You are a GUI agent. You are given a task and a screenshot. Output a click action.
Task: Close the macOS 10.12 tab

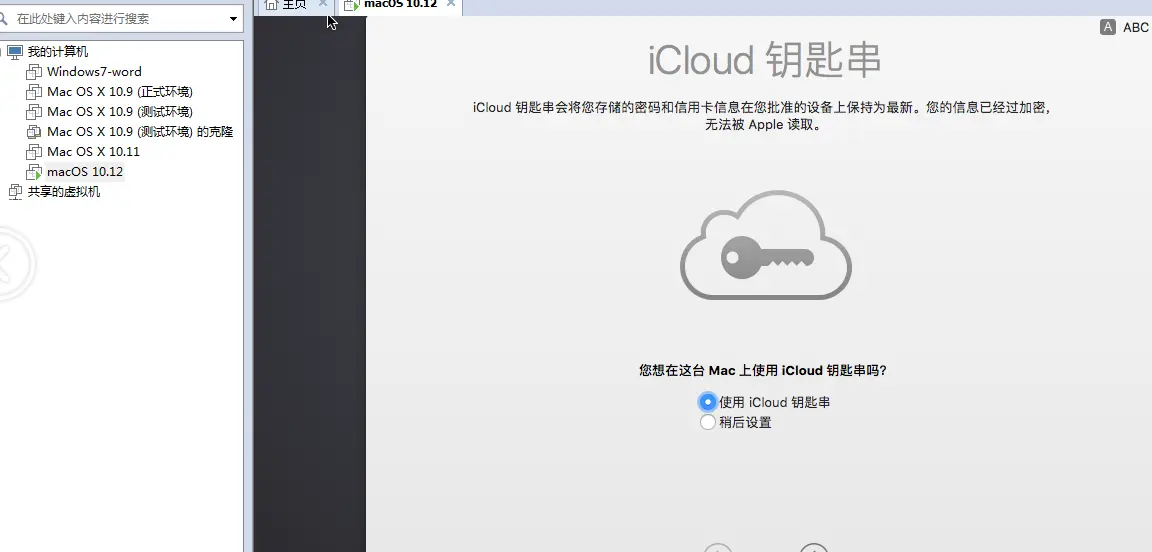451,4
